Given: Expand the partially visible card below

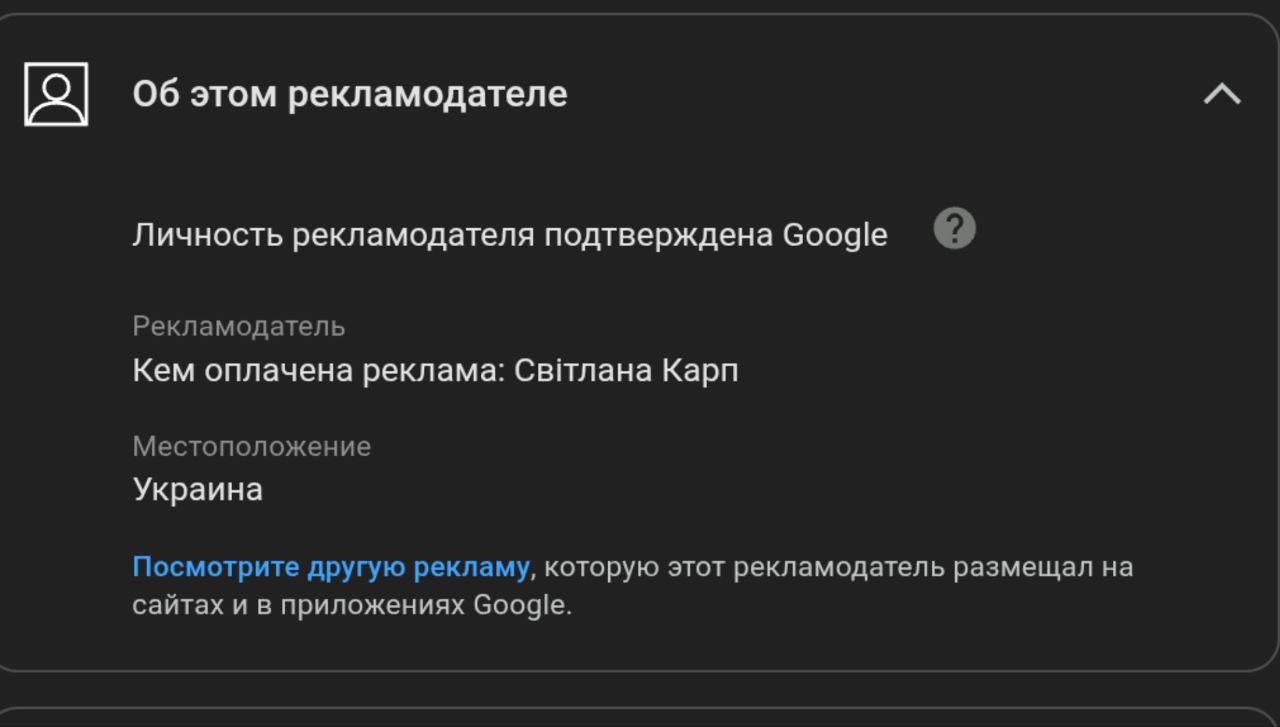Looking at the screenshot, I should [x=640, y=717].
